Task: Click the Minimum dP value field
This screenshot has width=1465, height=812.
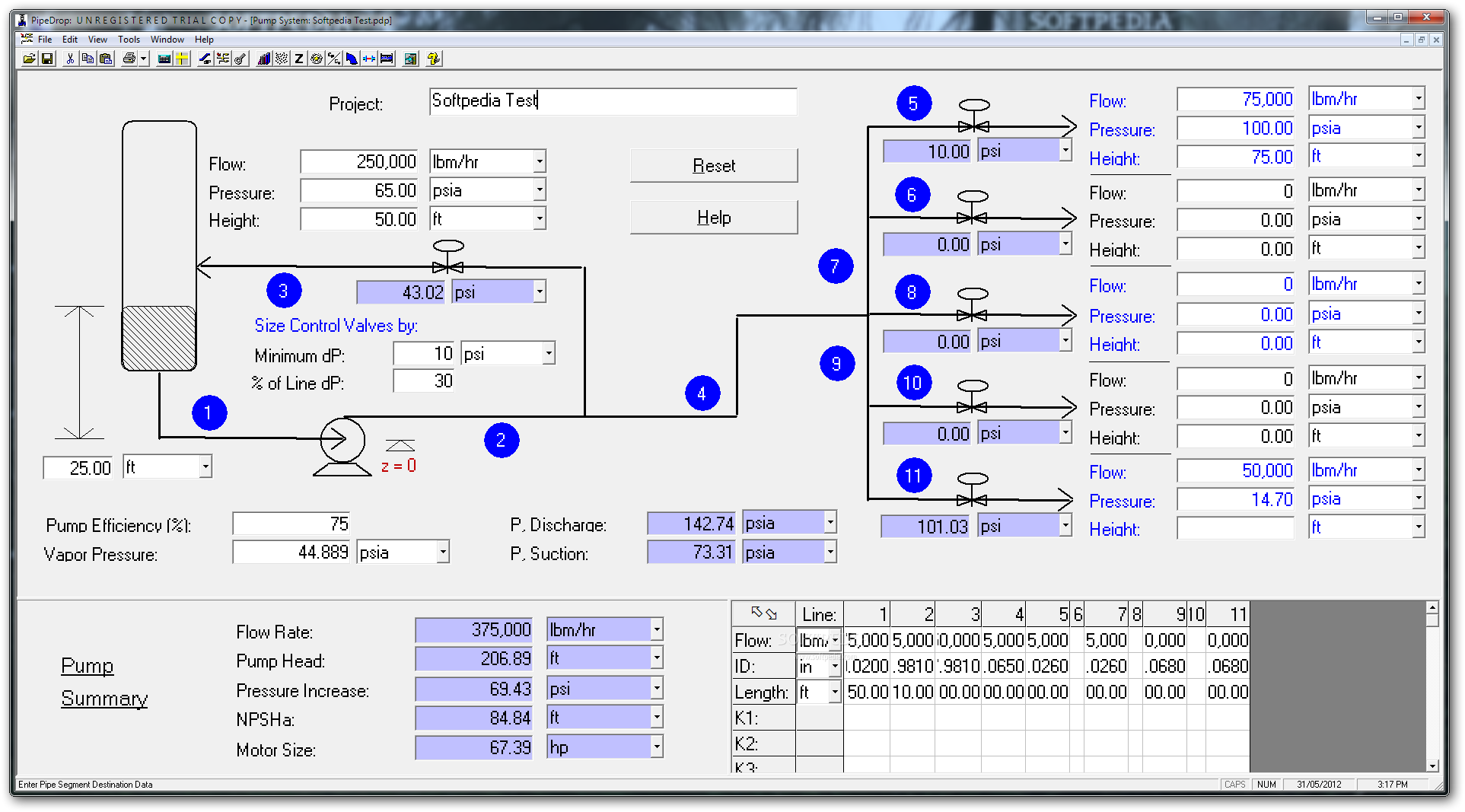Action: point(425,354)
